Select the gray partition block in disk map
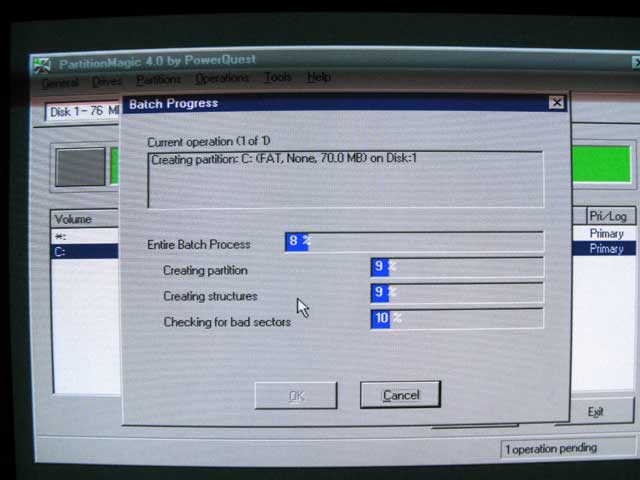 coord(80,167)
